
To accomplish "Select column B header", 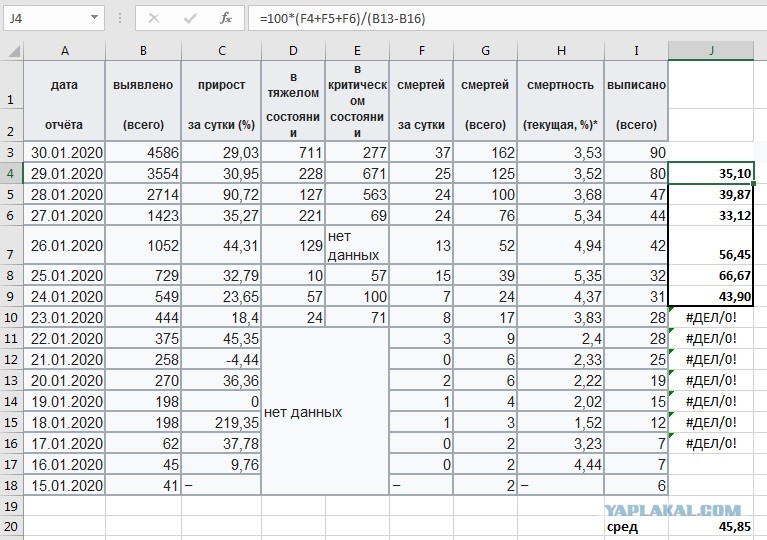I will [x=143, y=50].
